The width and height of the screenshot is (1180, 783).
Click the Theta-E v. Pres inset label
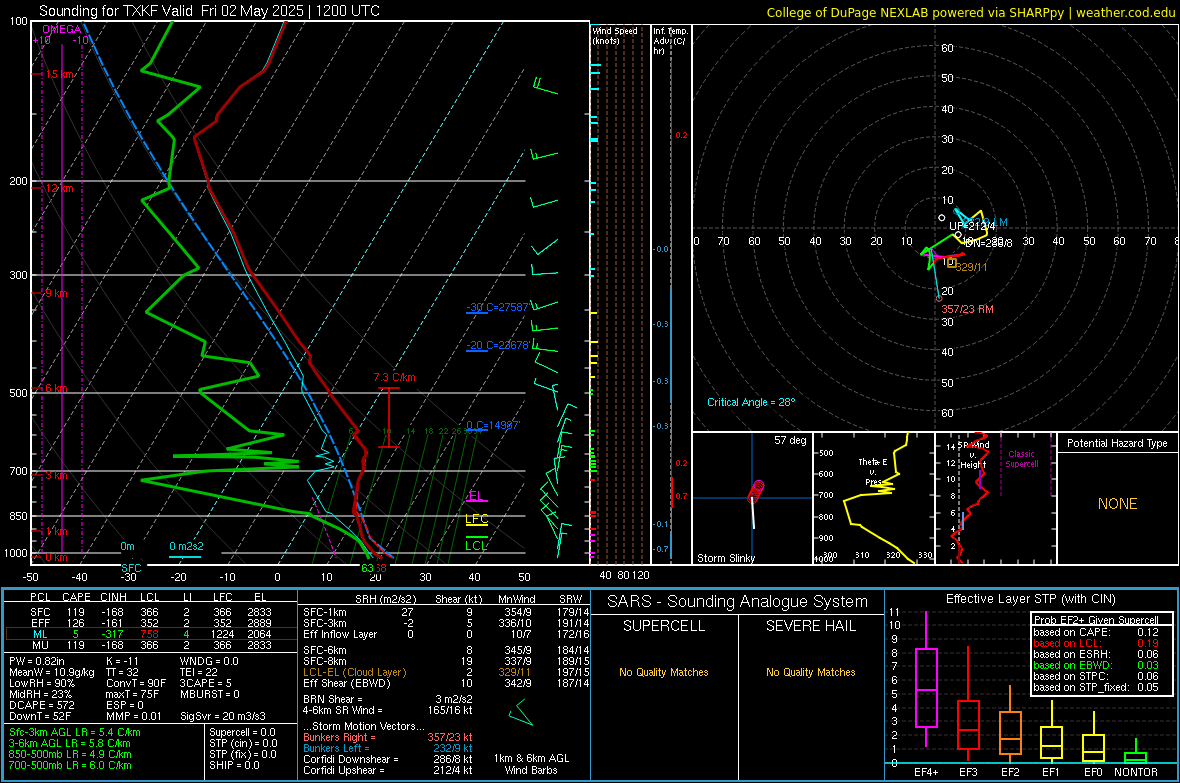point(873,471)
